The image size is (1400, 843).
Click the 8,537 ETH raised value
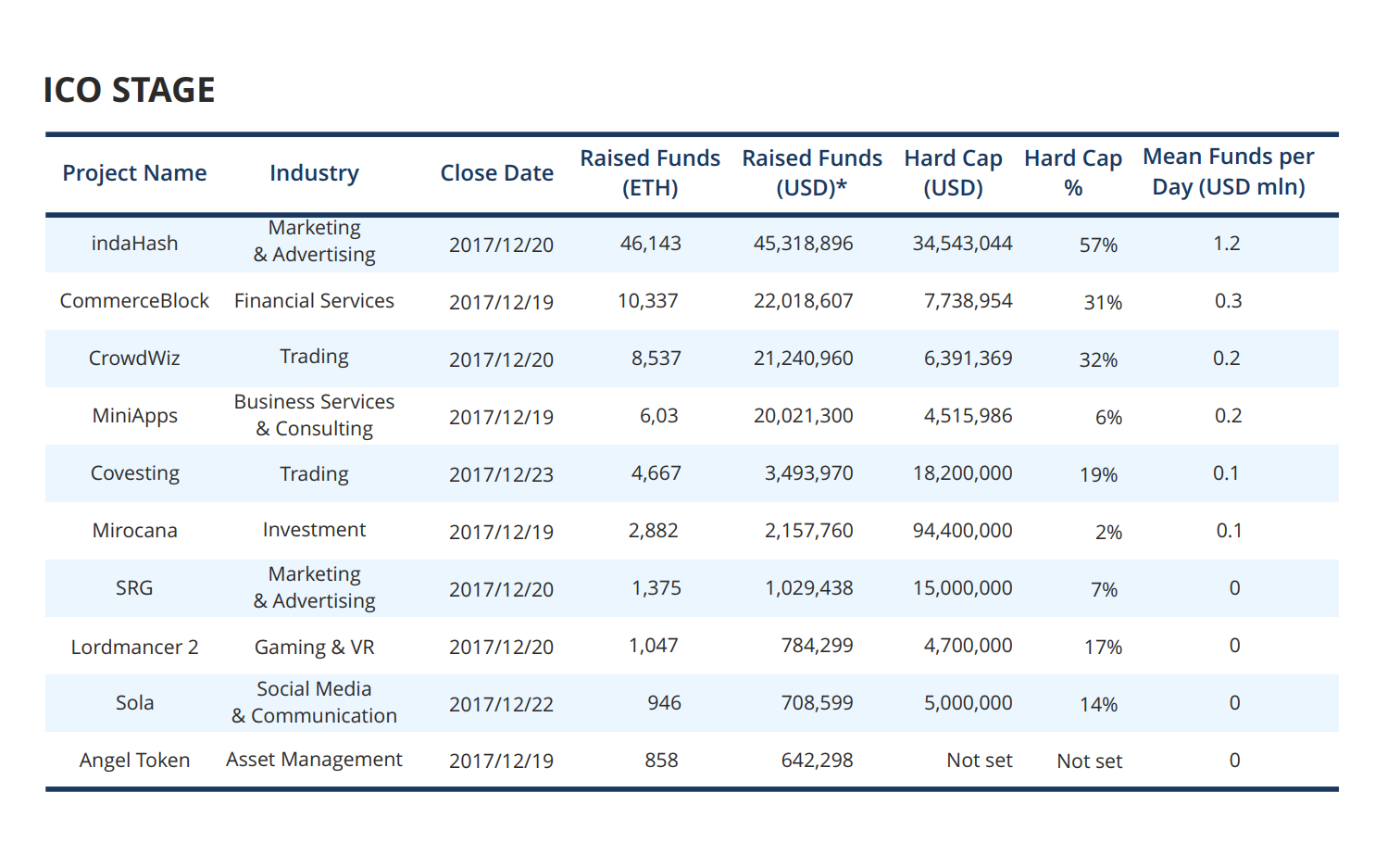point(656,359)
